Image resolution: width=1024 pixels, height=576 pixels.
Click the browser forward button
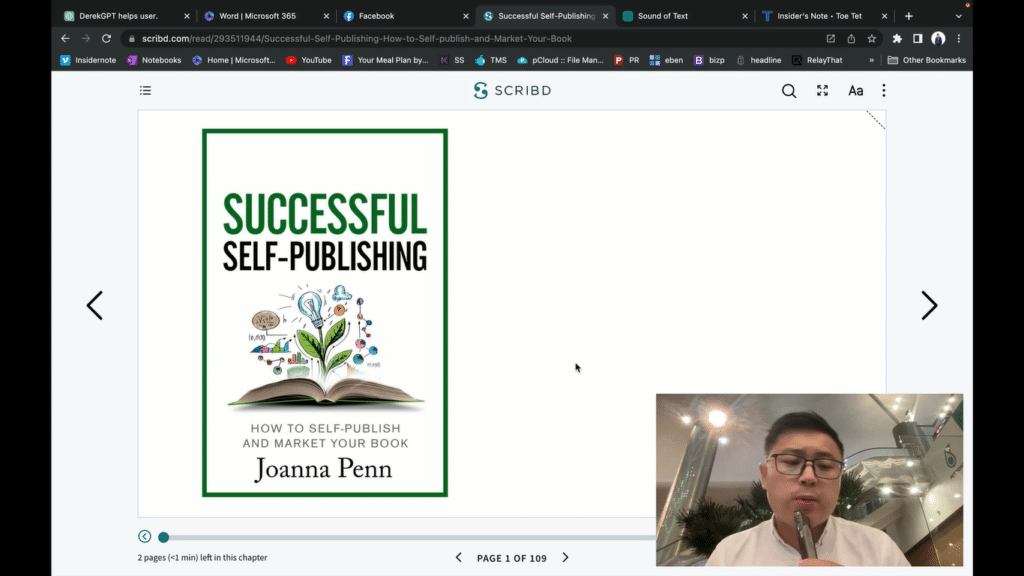[x=86, y=39]
